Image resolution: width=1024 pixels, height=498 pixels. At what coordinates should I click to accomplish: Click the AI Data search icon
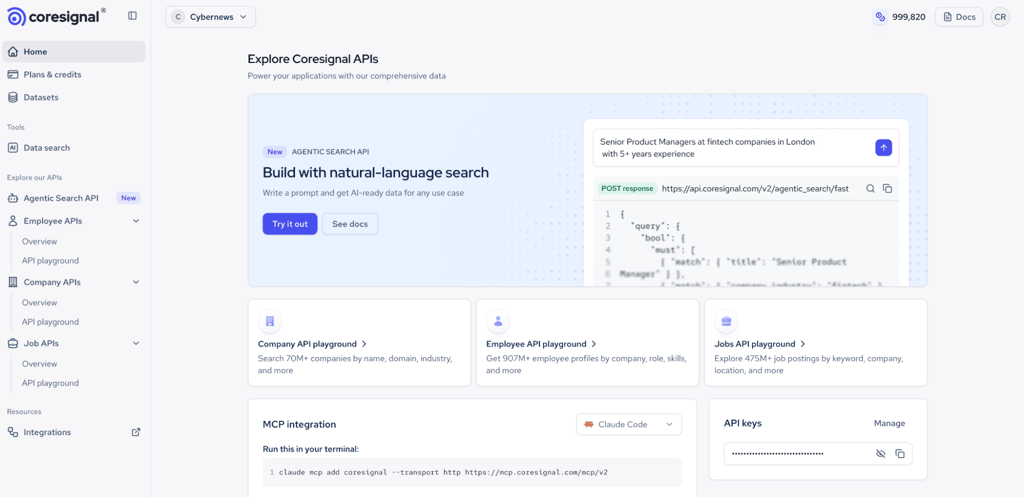pyautogui.click(x=12, y=148)
